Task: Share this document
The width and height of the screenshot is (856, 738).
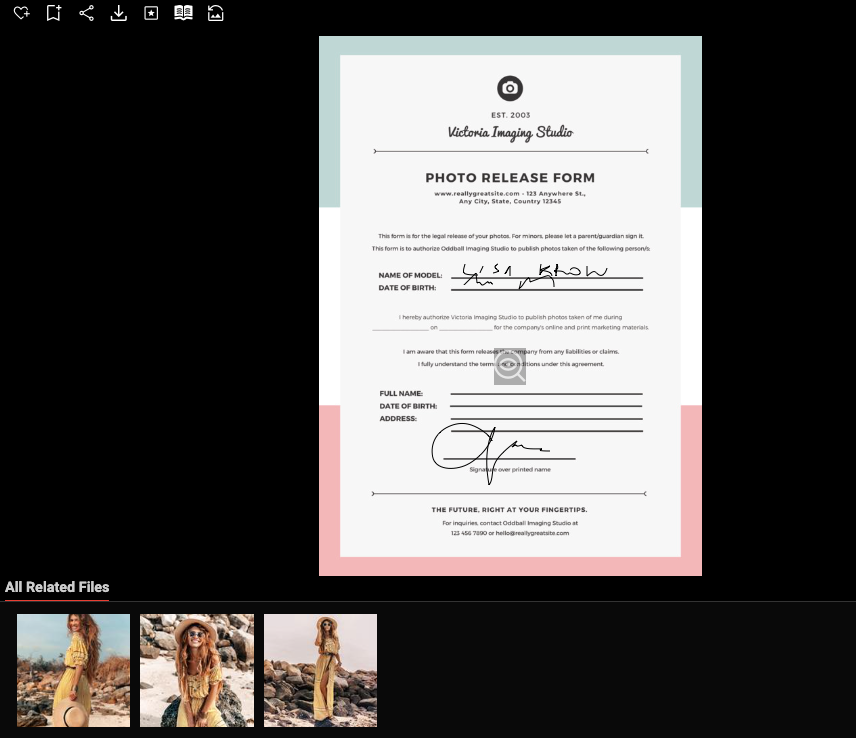Action: point(87,13)
